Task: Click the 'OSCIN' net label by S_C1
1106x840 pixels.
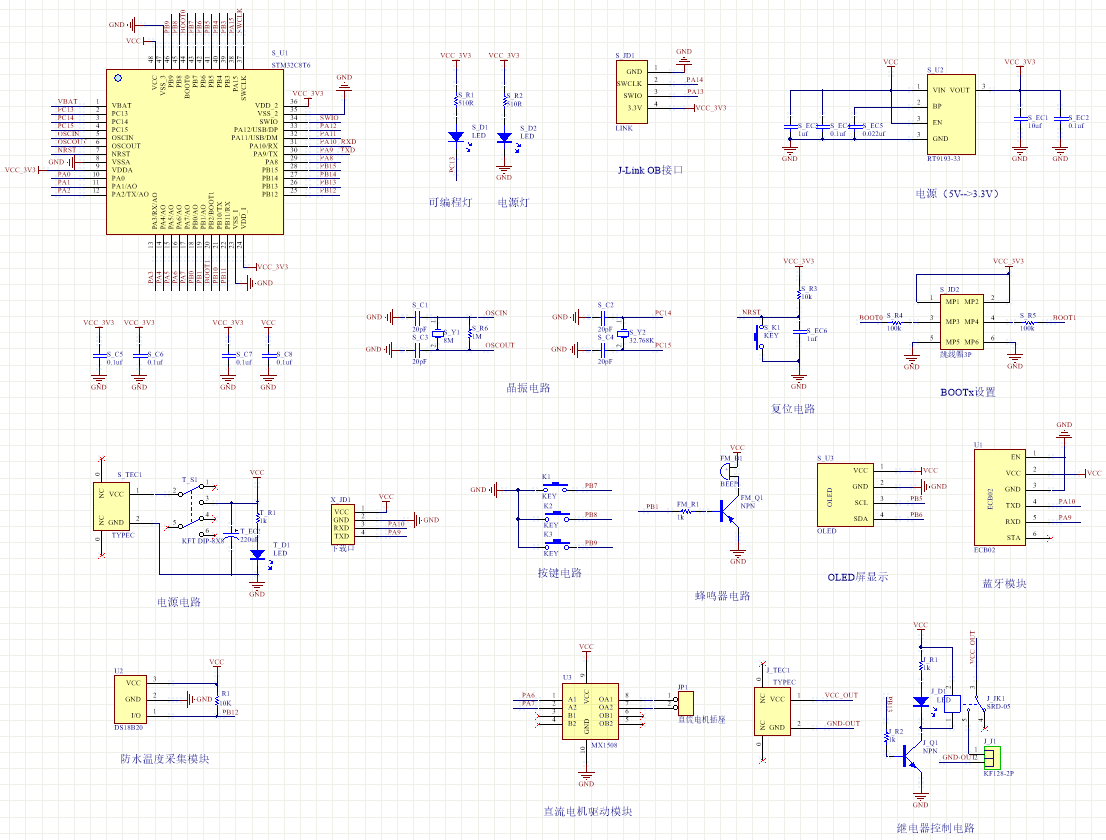Action: [x=496, y=313]
